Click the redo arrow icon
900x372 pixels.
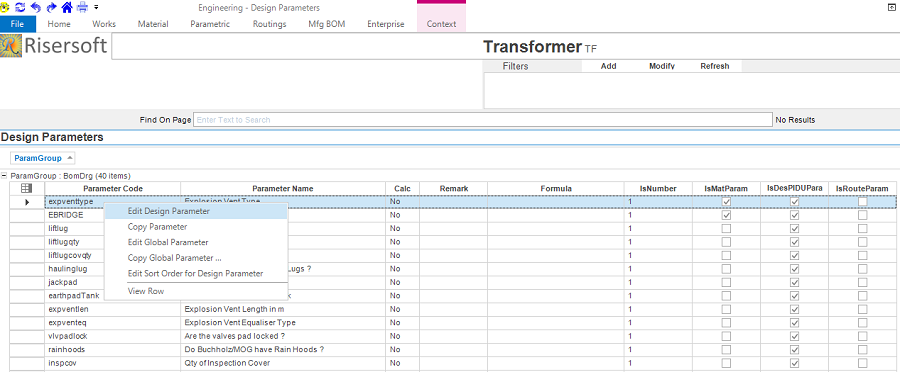(x=51, y=7)
